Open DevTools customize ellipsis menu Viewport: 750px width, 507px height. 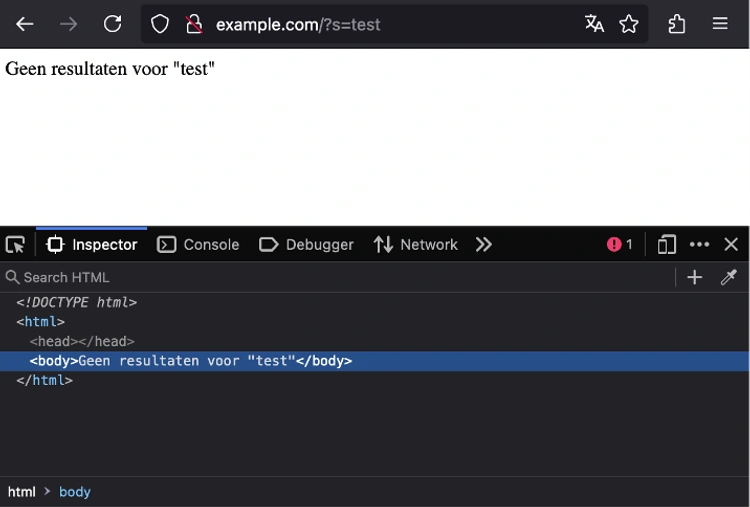pos(699,245)
